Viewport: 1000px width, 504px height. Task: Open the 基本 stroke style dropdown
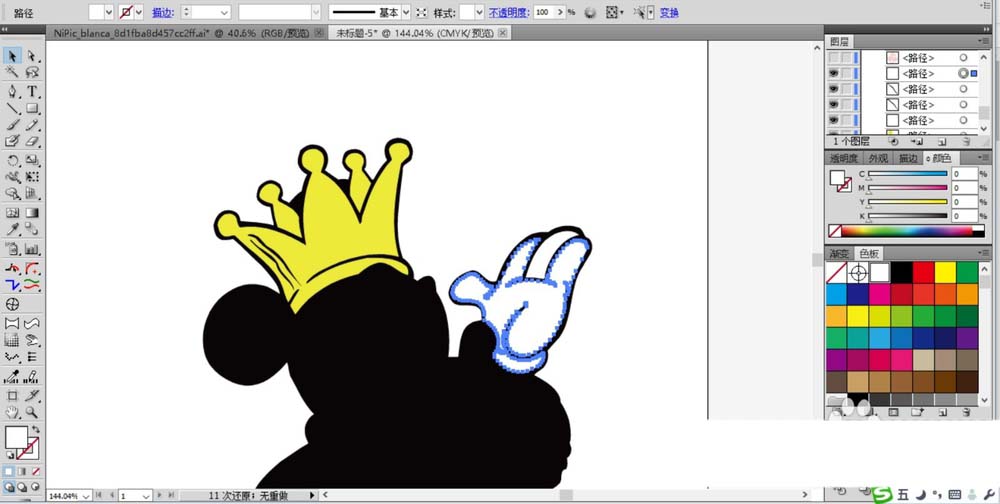coord(406,12)
